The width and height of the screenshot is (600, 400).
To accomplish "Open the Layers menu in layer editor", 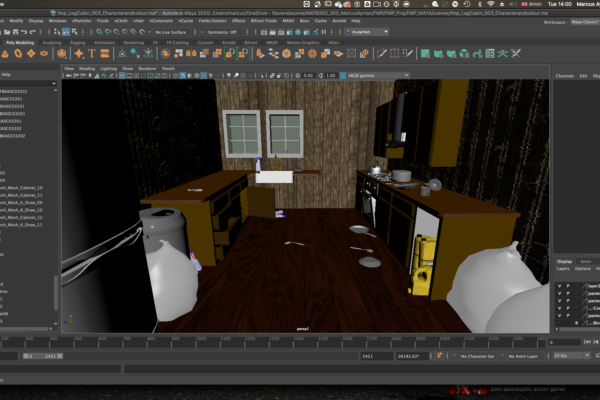I will pos(563,269).
